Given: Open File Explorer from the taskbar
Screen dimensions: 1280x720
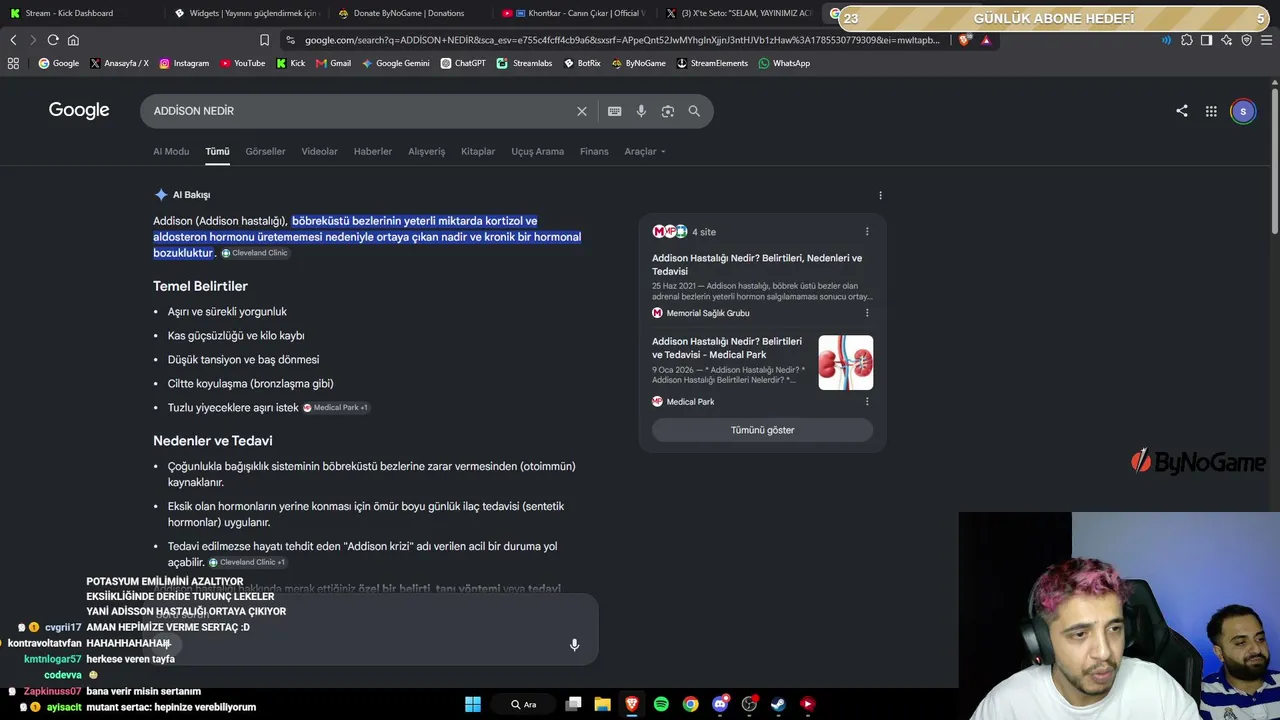Looking at the screenshot, I should pos(602,704).
